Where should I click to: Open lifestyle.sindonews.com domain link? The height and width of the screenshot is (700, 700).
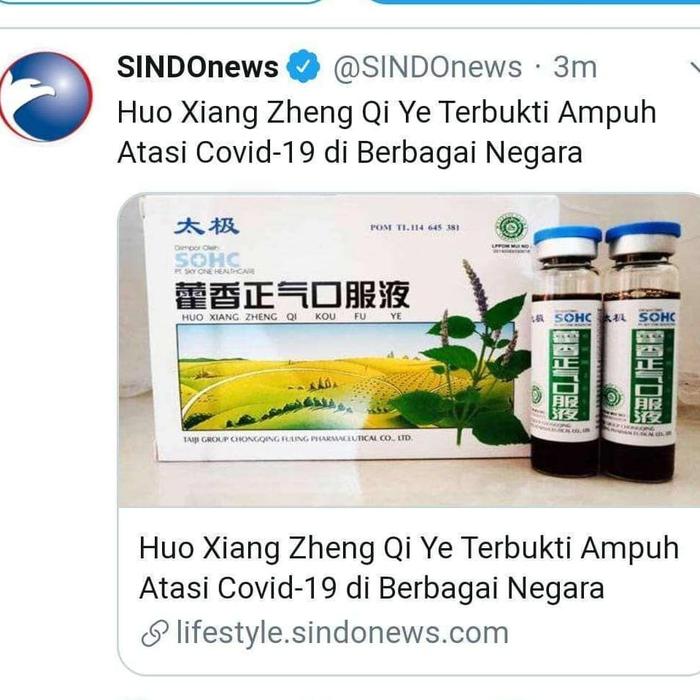coord(342,633)
